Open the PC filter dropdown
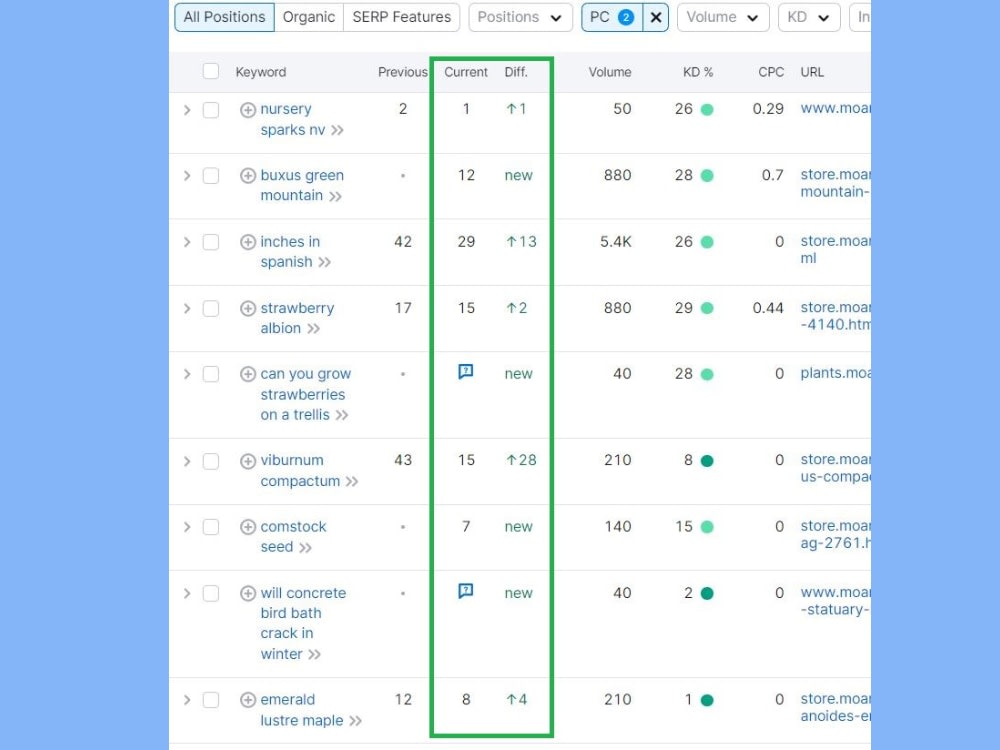 [x=612, y=17]
